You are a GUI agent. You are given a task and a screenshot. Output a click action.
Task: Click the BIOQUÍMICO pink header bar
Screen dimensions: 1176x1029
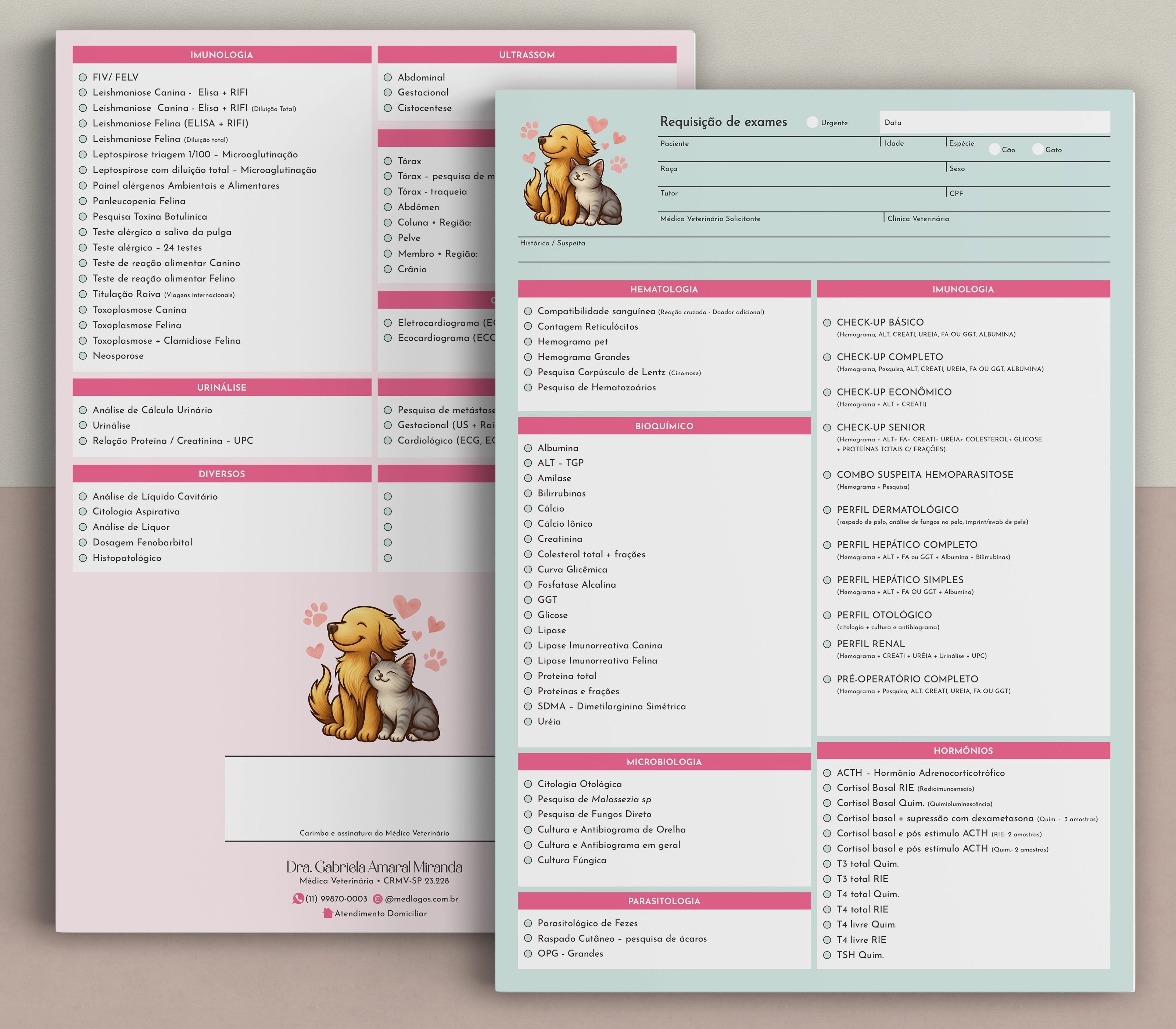pos(664,426)
